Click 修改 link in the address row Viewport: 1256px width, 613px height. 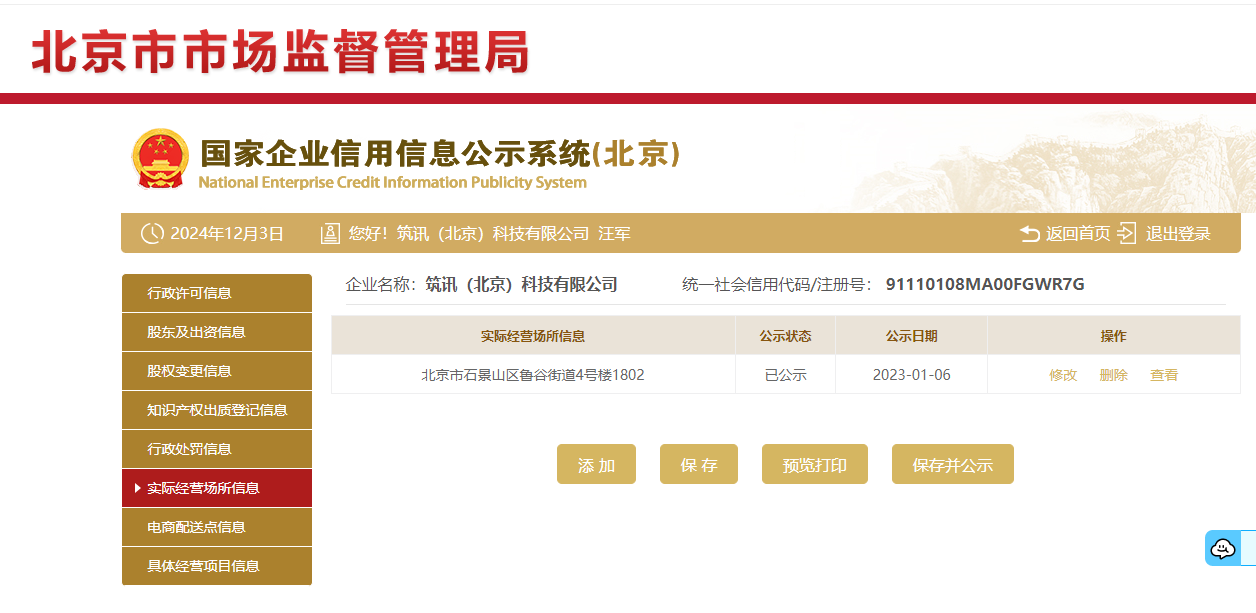coord(1063,375)
